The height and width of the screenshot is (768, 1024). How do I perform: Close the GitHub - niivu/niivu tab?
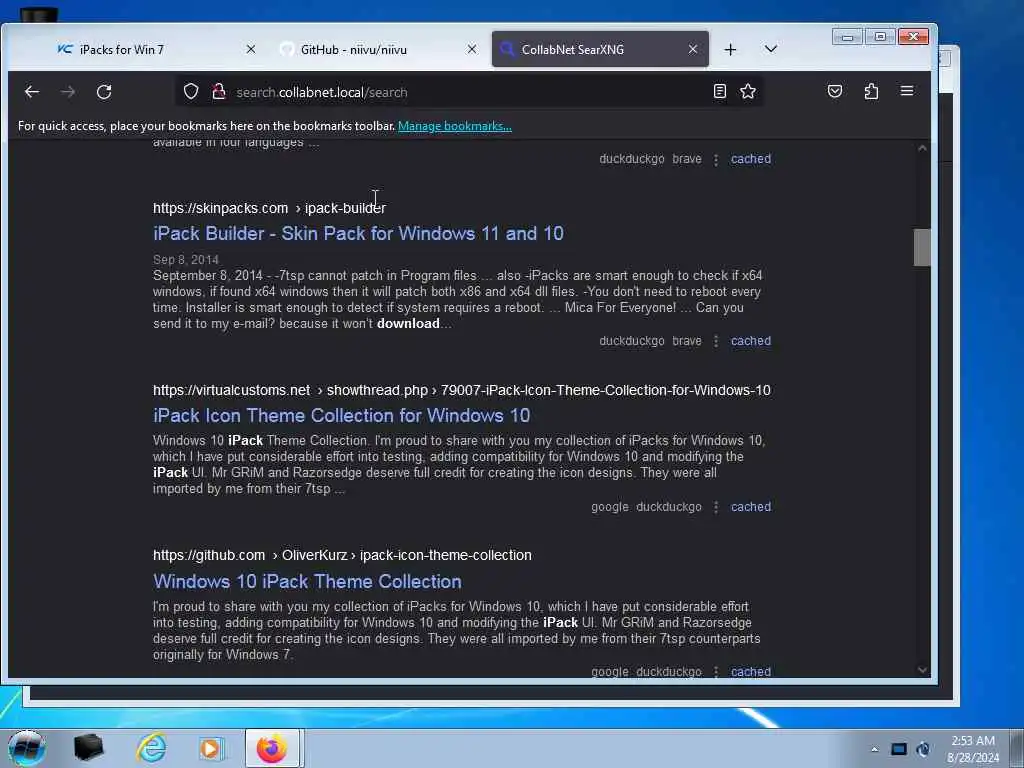472,49
